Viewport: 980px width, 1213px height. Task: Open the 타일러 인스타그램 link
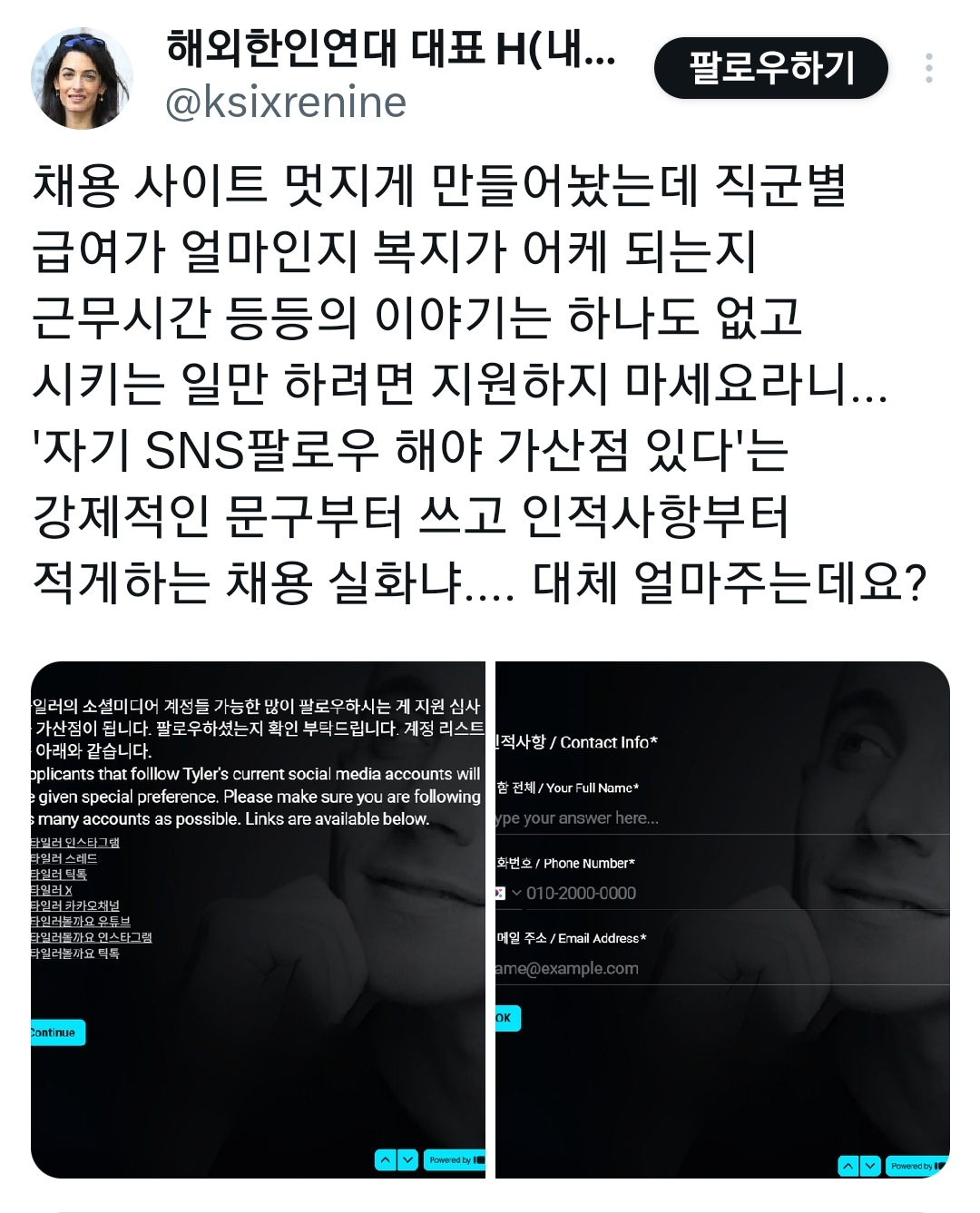click(x=74, y=843)
